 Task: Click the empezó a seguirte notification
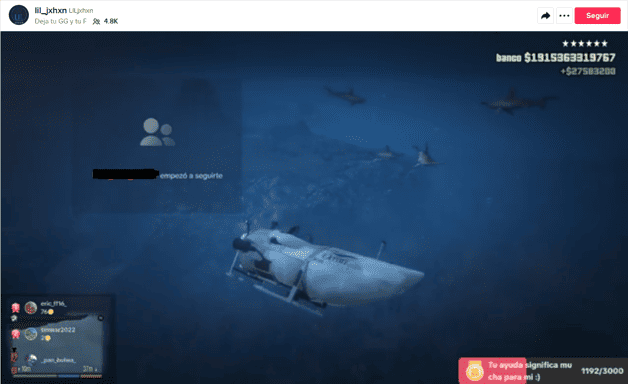coord(191,175)
